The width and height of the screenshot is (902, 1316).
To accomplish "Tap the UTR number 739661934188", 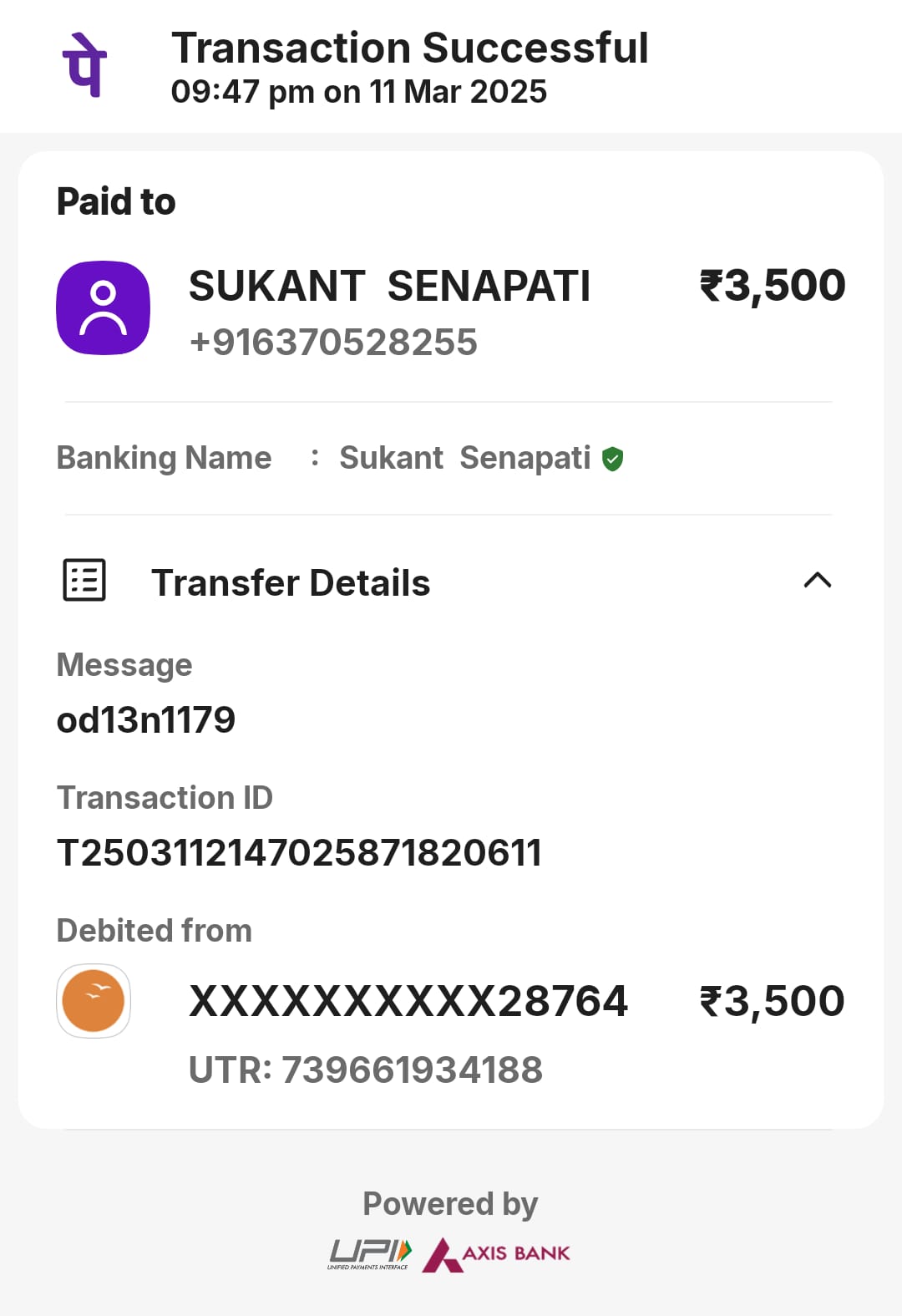I will [366, 1070].
